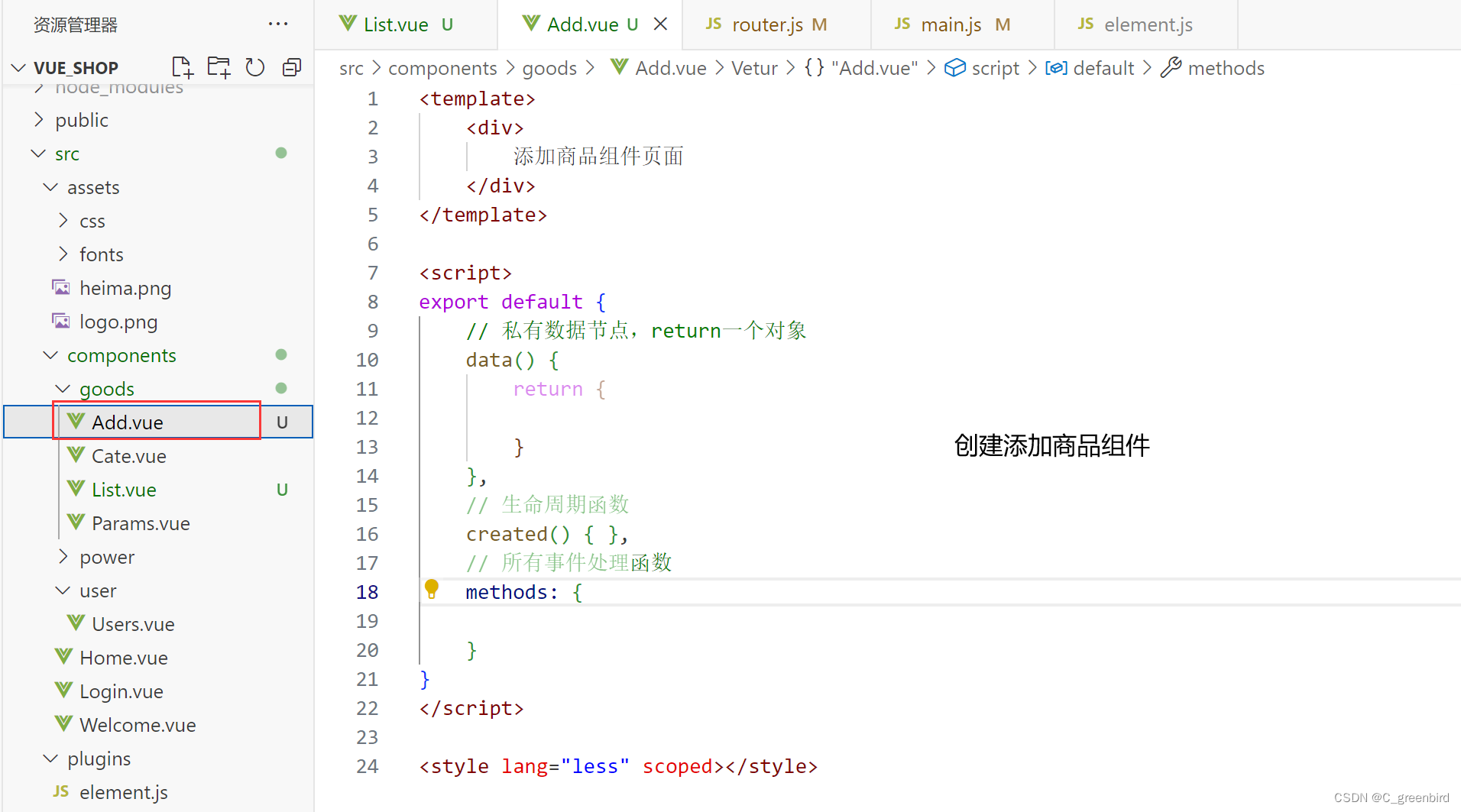Click the lightbulb quick-fix icon on line 18
Screen dimensions: 1461x812
pos(432,588)
